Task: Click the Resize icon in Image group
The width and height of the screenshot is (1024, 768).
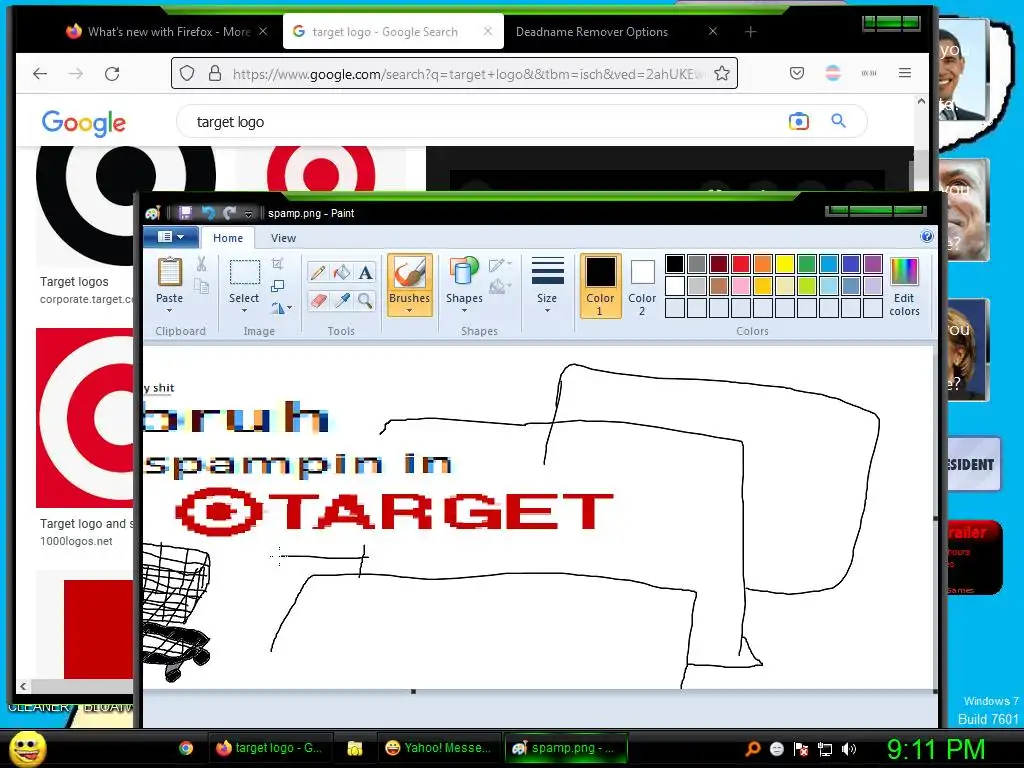Action: [278, 285]
